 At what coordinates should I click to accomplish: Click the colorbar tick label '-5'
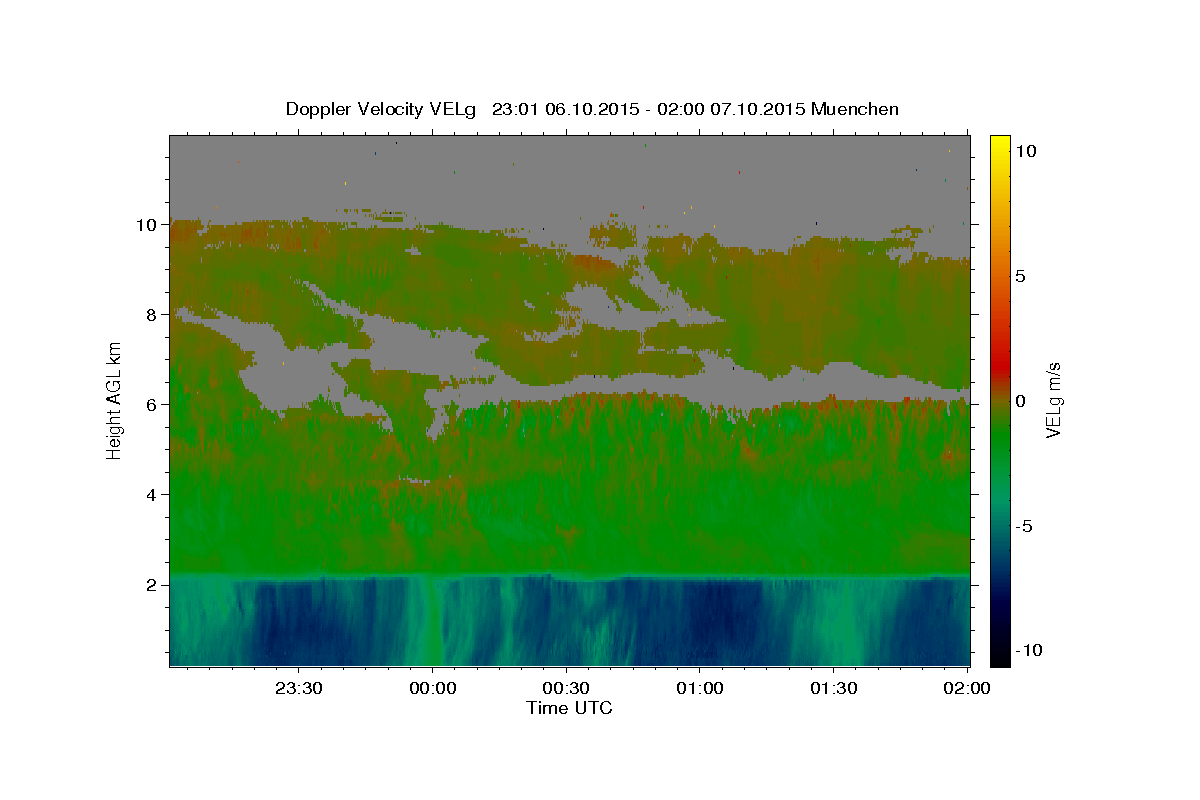coord(1023,526)
